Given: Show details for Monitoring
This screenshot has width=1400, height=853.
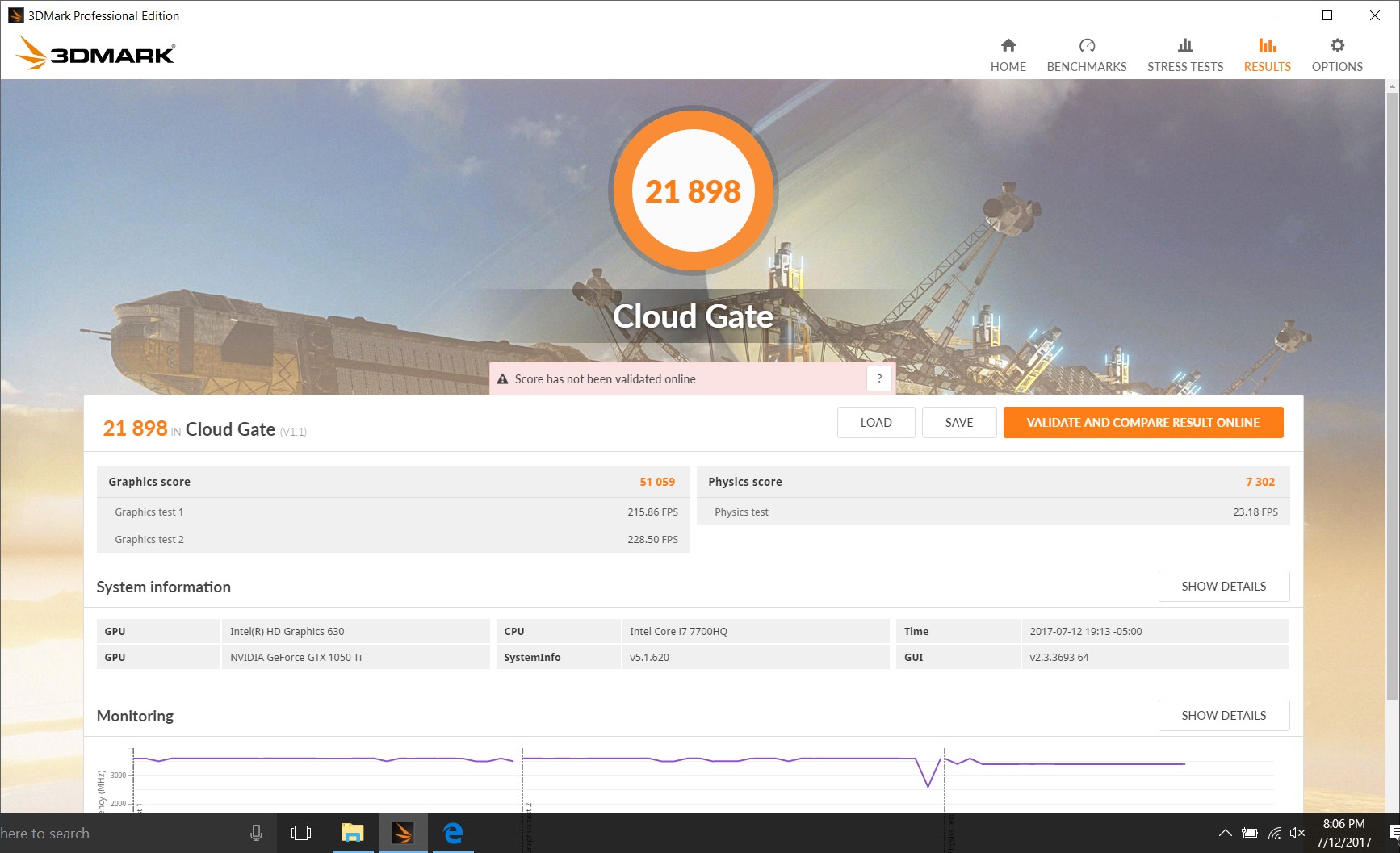Looking at the screenshot, I should (1223, 716).
